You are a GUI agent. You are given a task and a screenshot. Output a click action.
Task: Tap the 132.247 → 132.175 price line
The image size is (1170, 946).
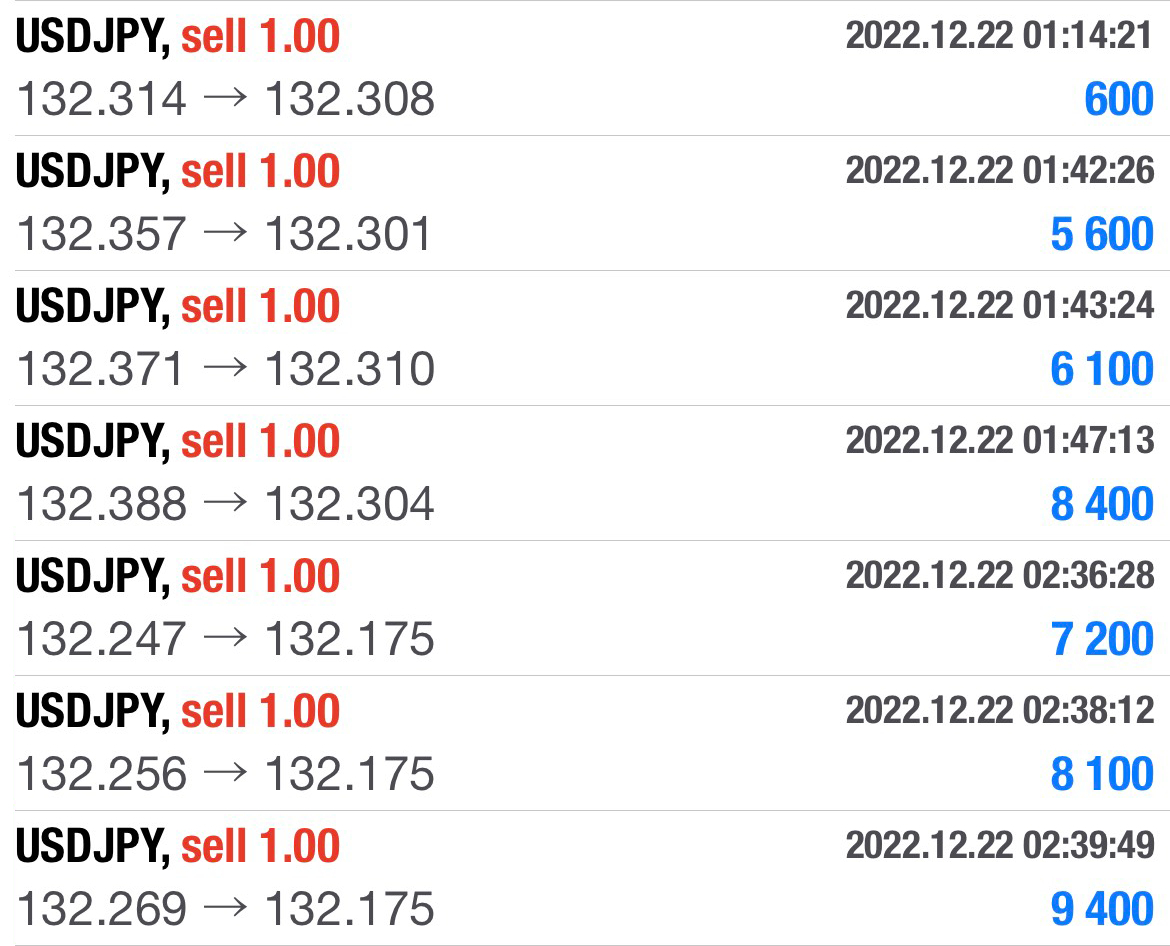pos(225,639)
